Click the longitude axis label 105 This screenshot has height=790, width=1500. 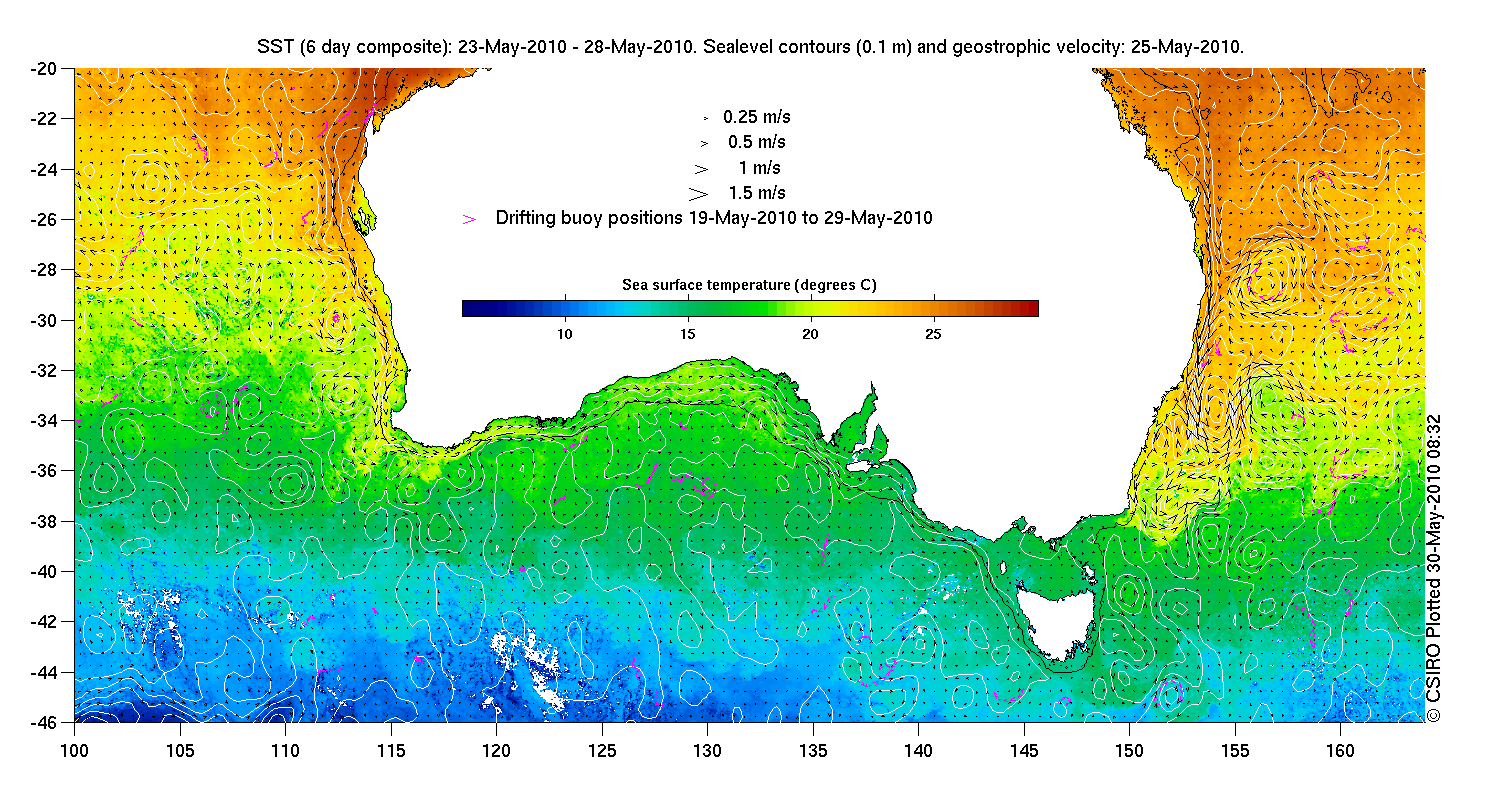pyautogui.click(x=180, y=749)
